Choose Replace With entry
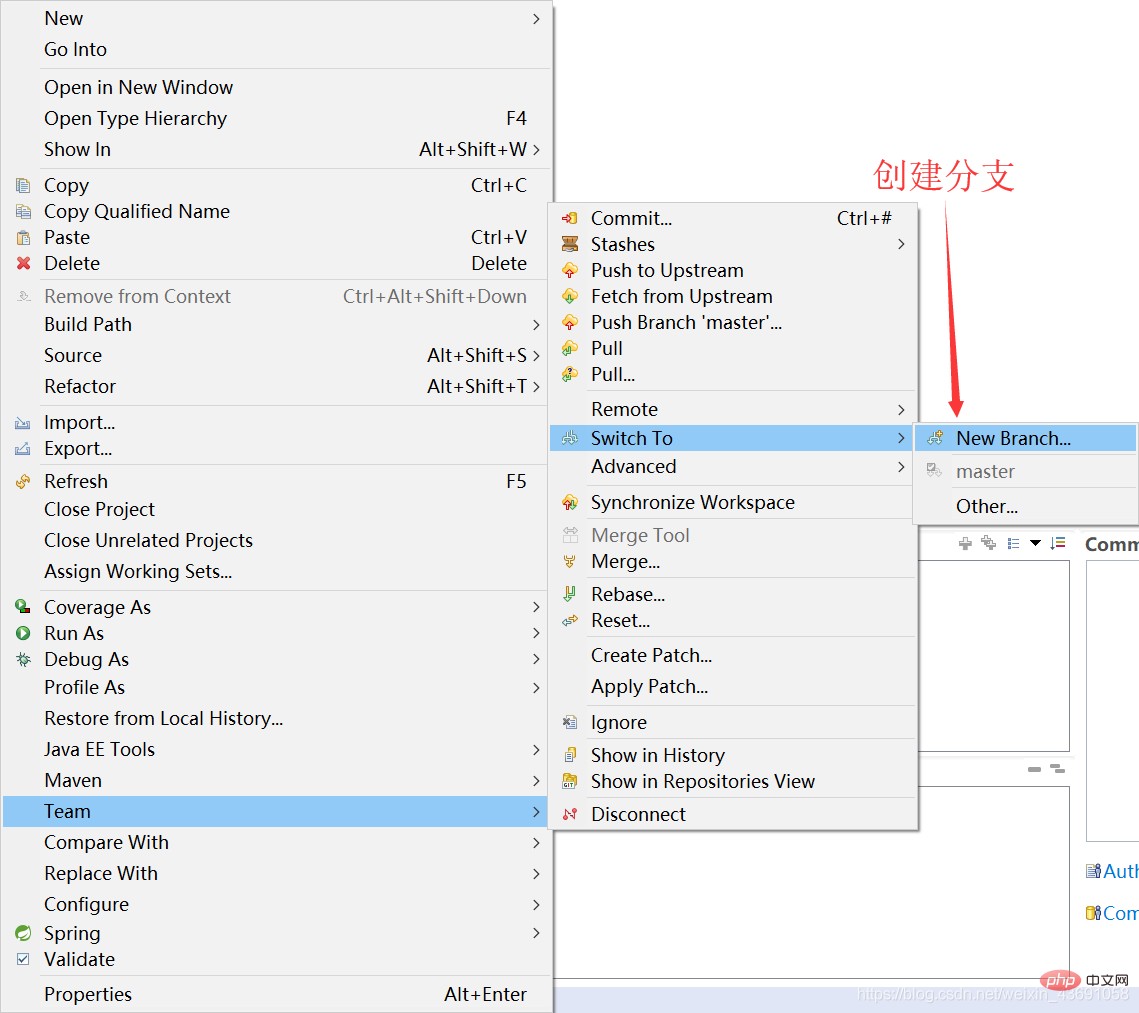 click(x=276, y=874)
